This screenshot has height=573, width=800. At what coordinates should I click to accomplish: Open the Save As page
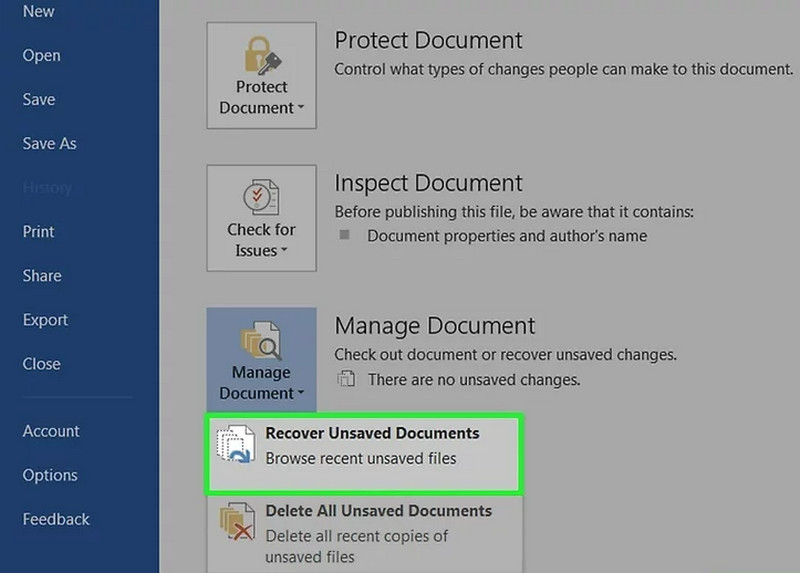point(50,144)
